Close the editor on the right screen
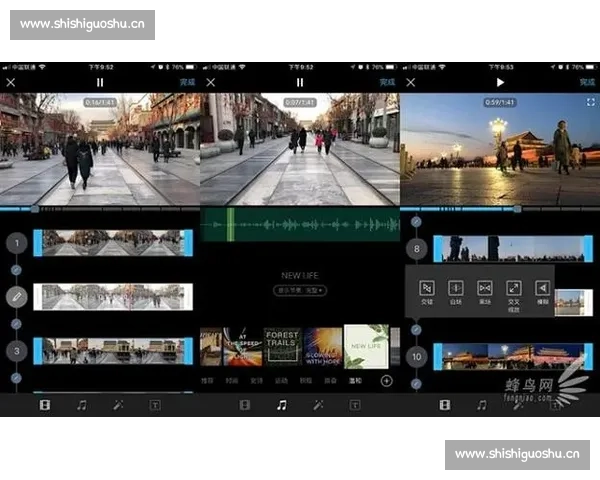Screen dimensions: 600x480 (x=411, y=82)
